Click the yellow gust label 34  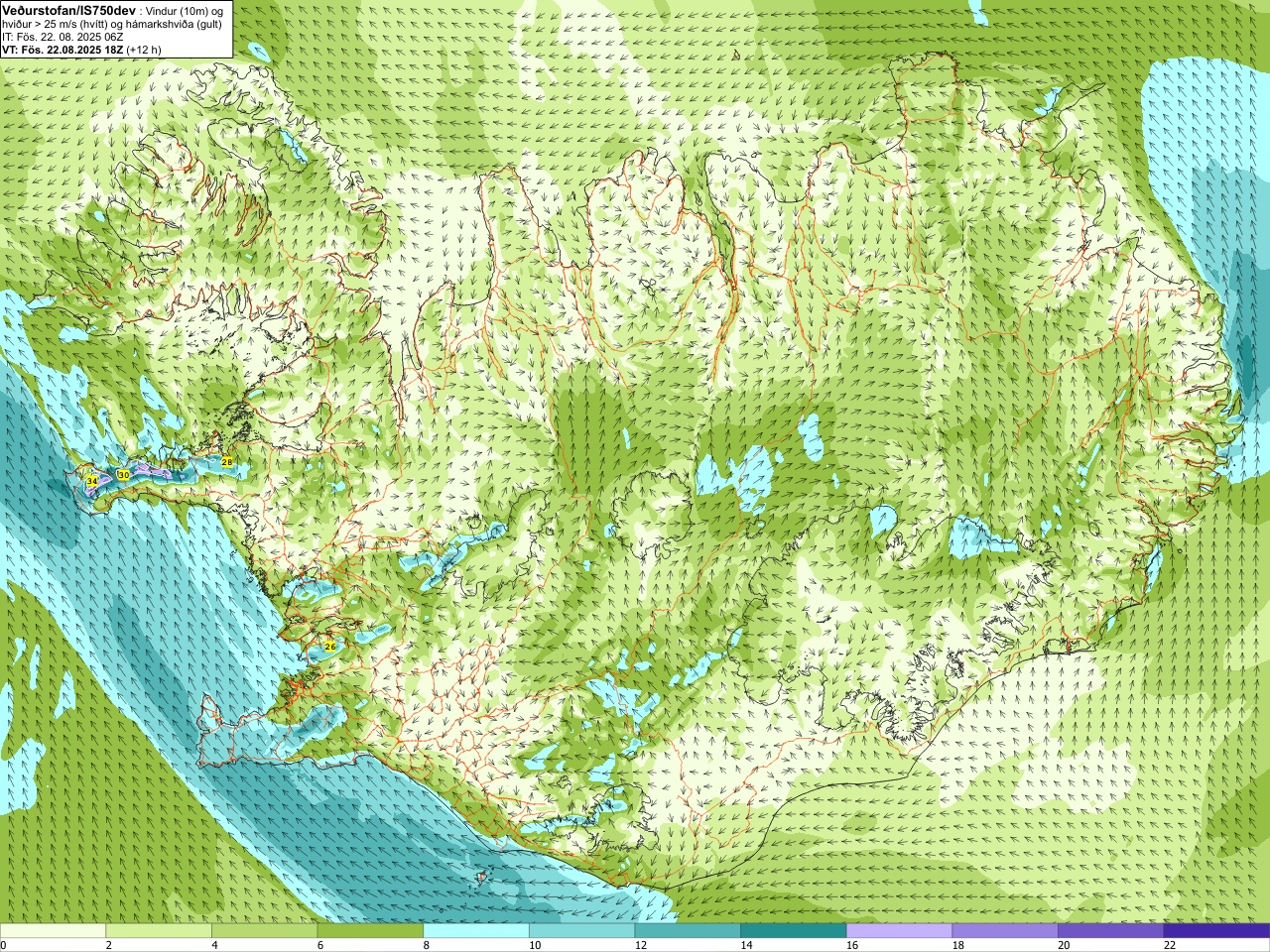click(x=92, y=481)
